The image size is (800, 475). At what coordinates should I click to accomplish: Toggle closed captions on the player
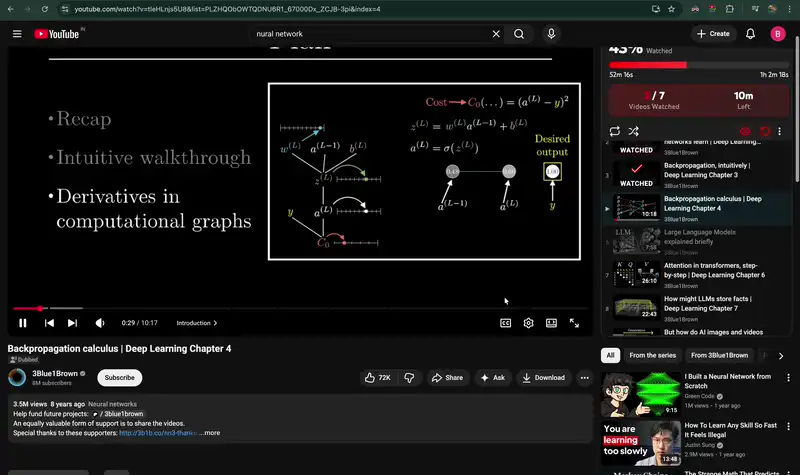[506, 323]
